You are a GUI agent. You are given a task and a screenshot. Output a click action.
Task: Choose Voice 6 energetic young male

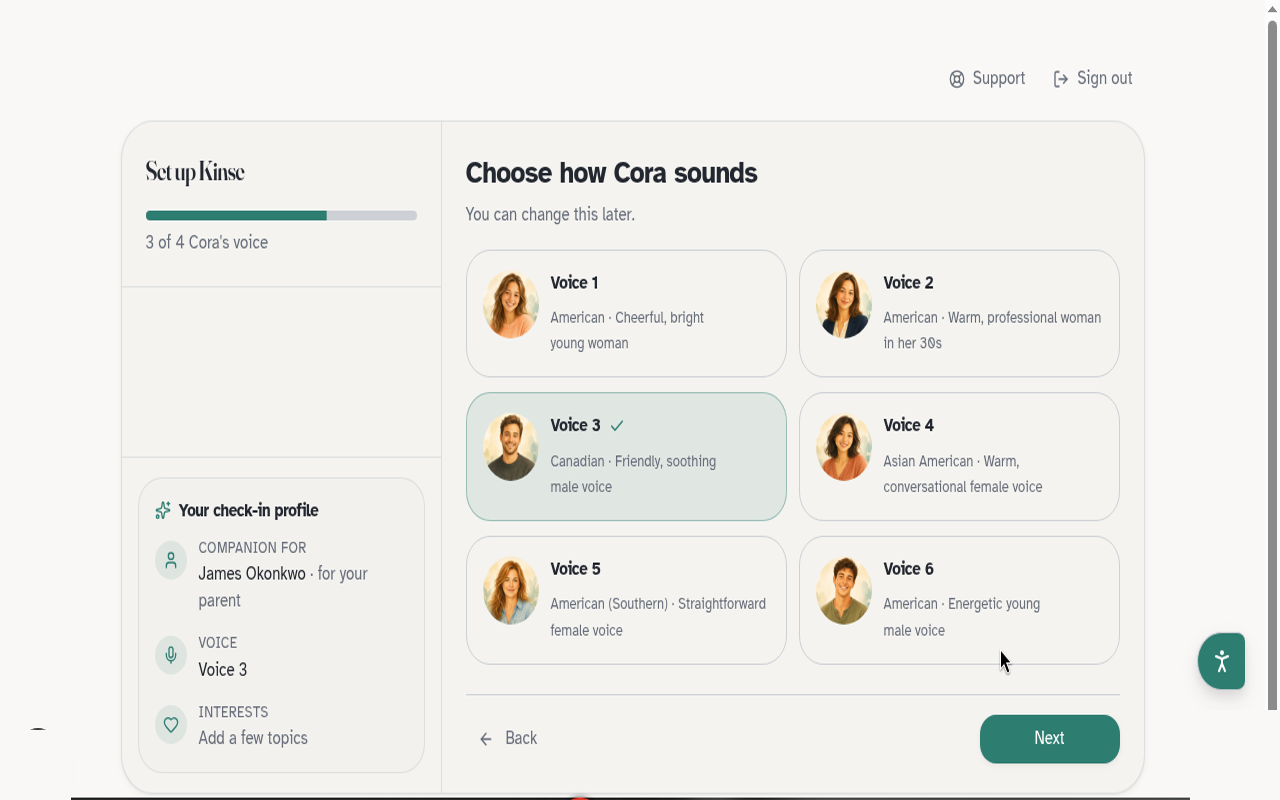click(x=959, y=600)
